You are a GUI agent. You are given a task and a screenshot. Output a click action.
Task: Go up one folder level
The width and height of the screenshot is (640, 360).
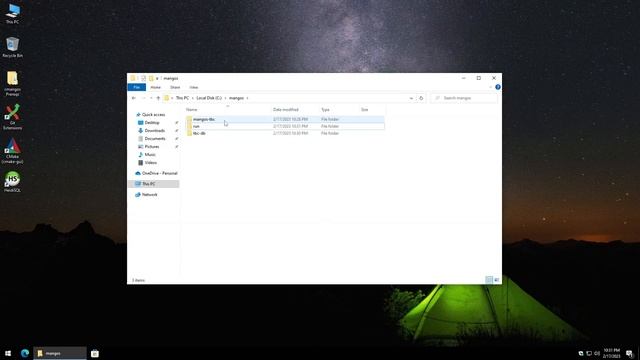coord(158,98)
